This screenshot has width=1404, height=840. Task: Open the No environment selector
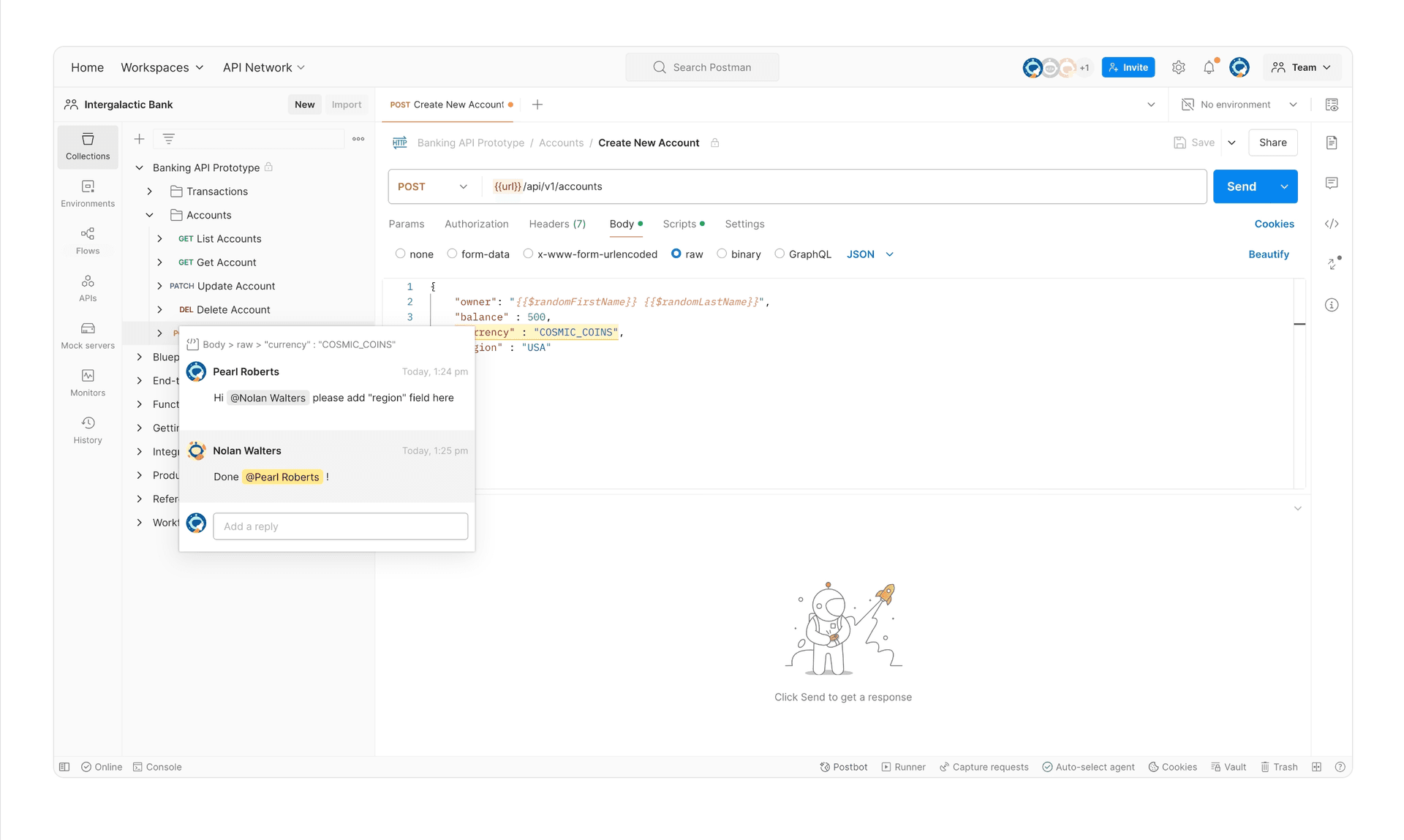coord(1239,105)
